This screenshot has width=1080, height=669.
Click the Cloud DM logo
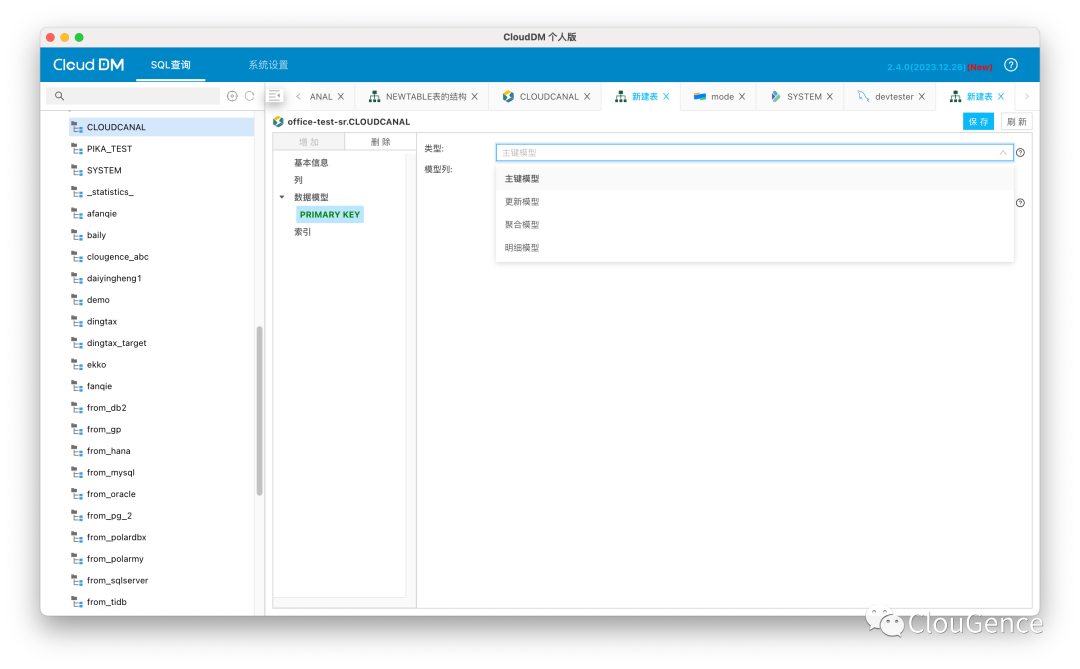tap(89, 65)
